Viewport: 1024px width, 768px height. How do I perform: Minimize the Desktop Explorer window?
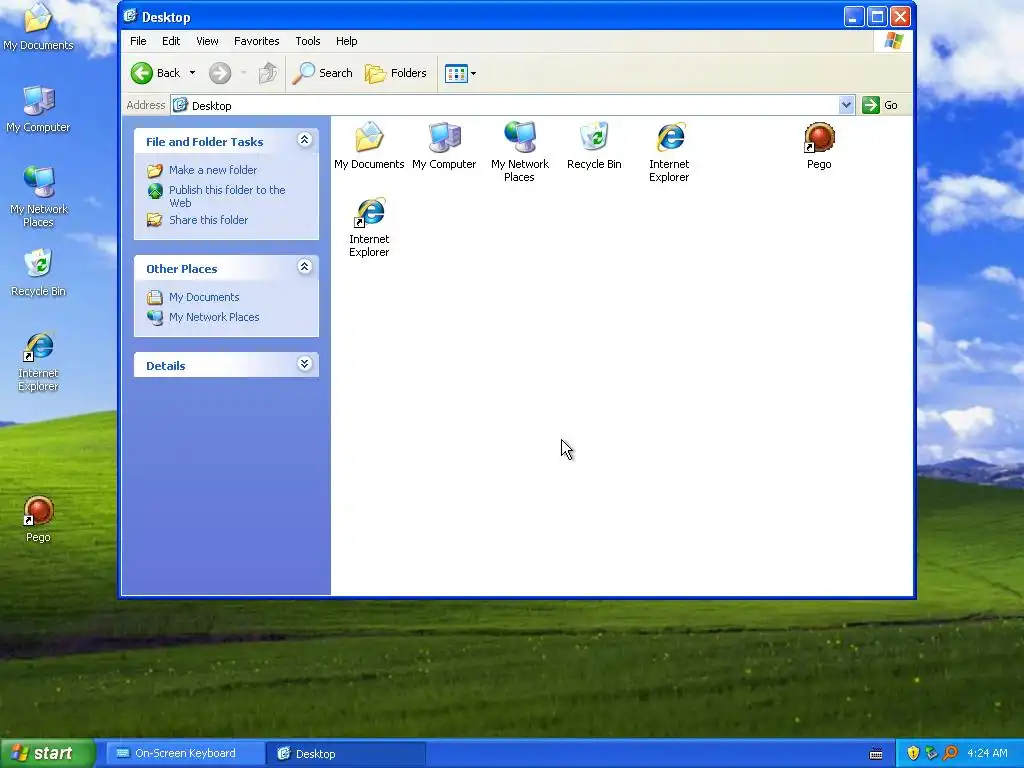coord(854,17)
